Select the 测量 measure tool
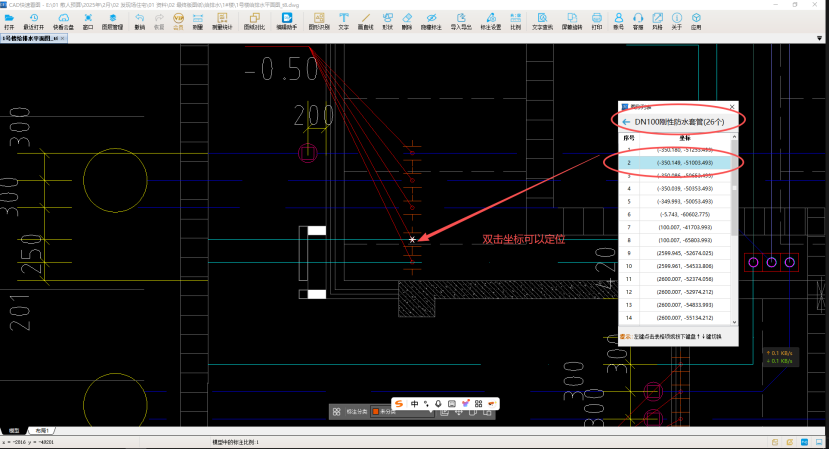 [197, 21]
